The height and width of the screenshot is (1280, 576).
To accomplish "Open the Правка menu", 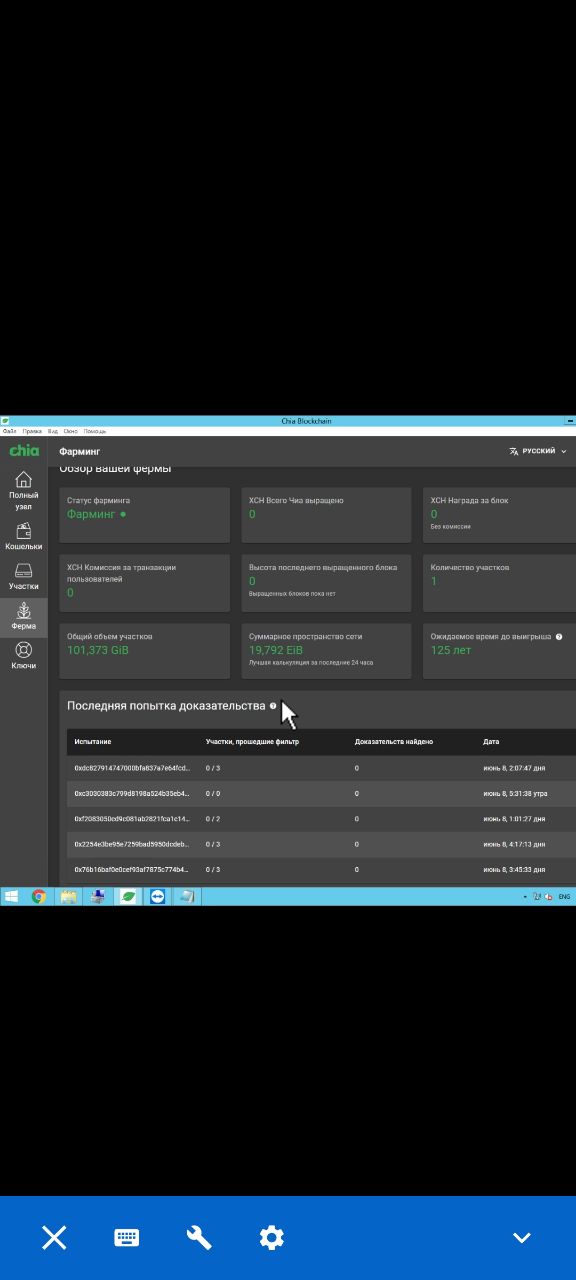I will tap(32, 431).
